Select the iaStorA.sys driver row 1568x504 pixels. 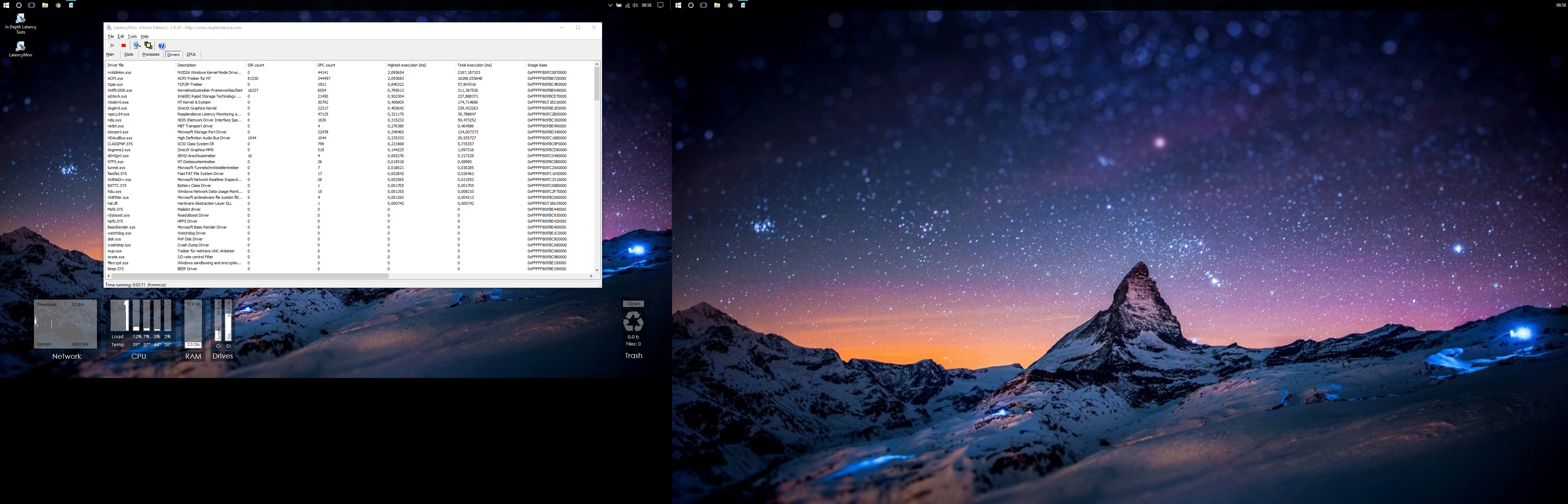(349, 96)
